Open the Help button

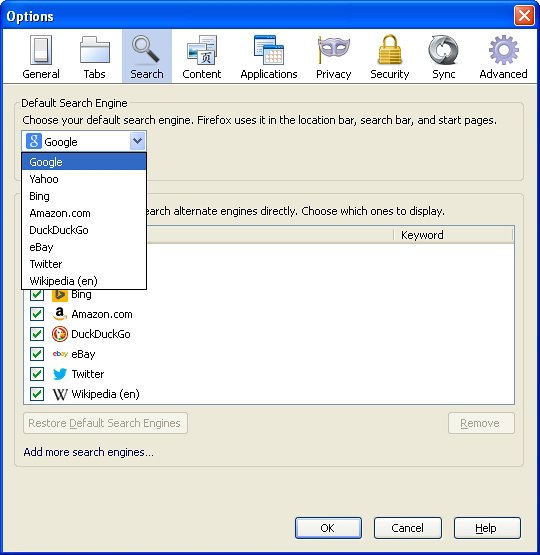[x=487, y=528]
